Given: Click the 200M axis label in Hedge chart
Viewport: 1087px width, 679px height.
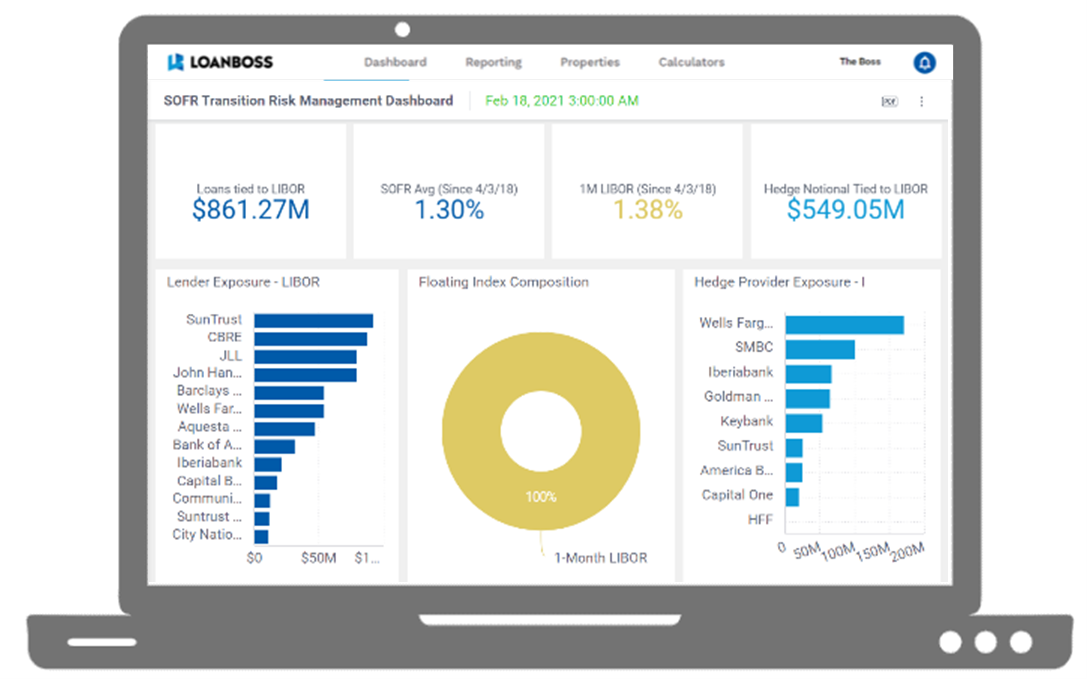Looking at the screenshot, I should click(x=907, y=551).
